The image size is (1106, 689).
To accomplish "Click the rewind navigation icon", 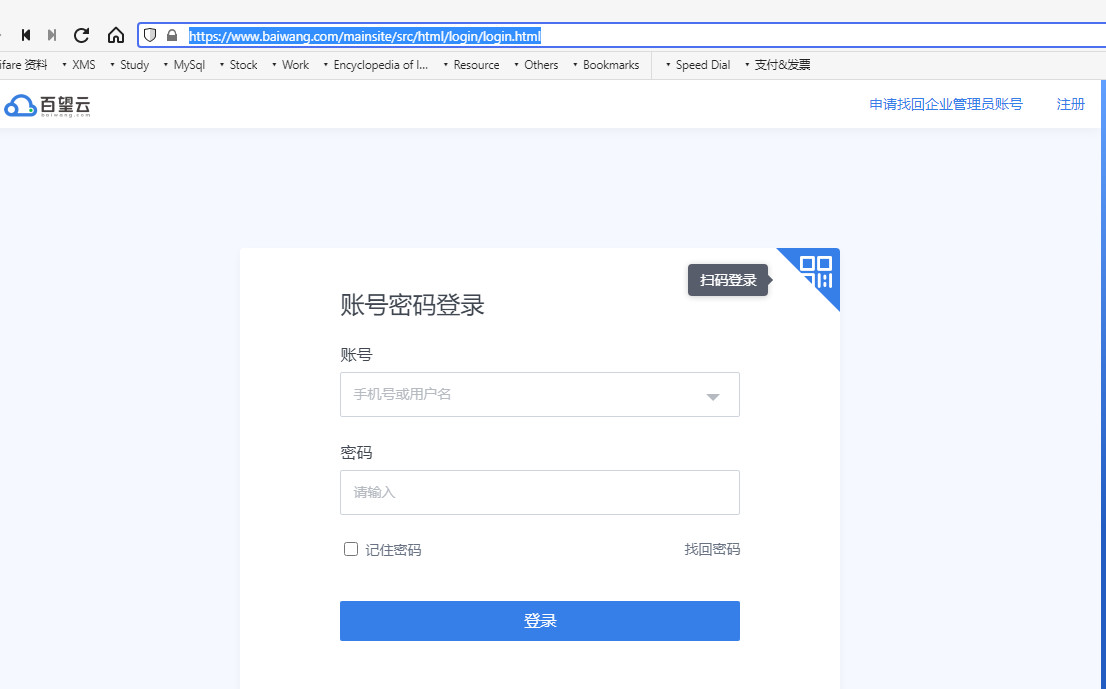I will coord(26,36).
